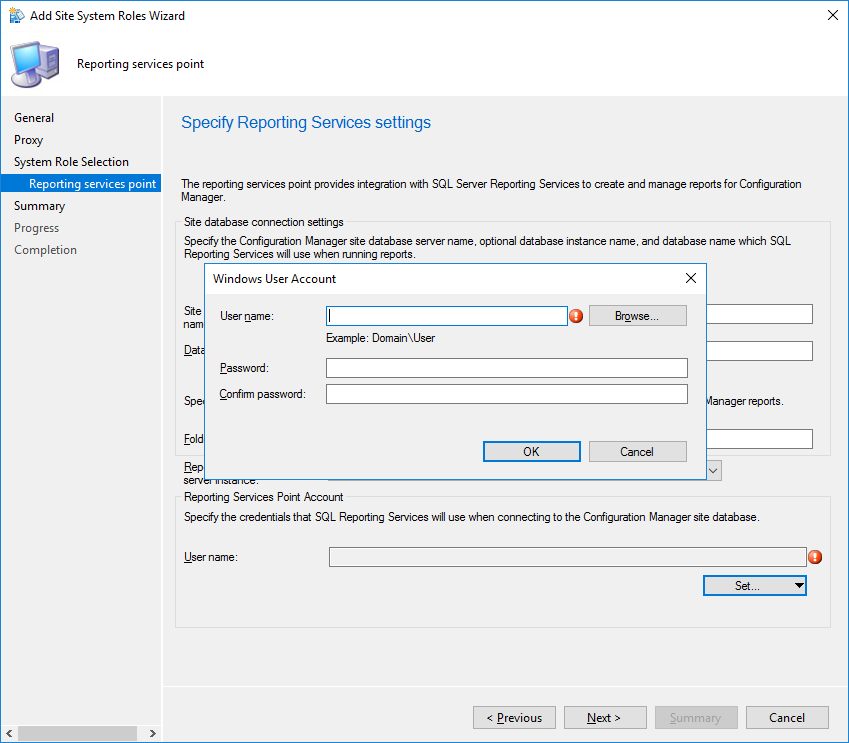Viewport: 849px width, 743px height.
Task: Cancel the Windows User Account dialog
Action: coord(637,451)
